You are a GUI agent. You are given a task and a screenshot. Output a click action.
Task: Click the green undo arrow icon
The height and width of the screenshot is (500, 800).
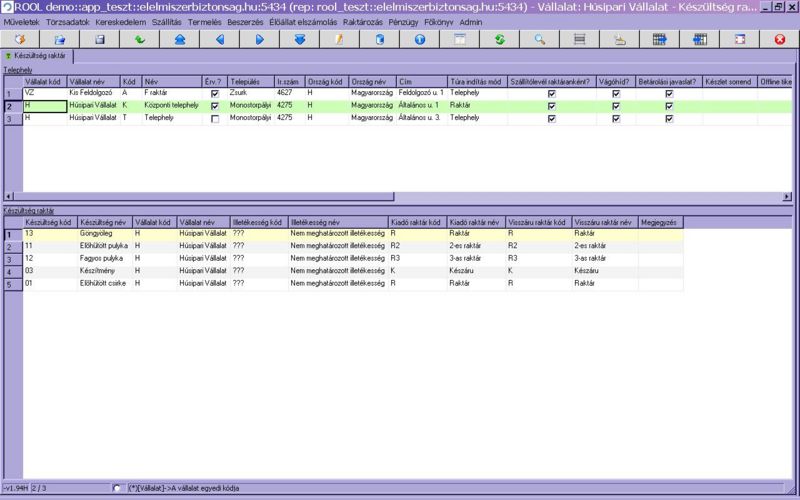(139, 39)
